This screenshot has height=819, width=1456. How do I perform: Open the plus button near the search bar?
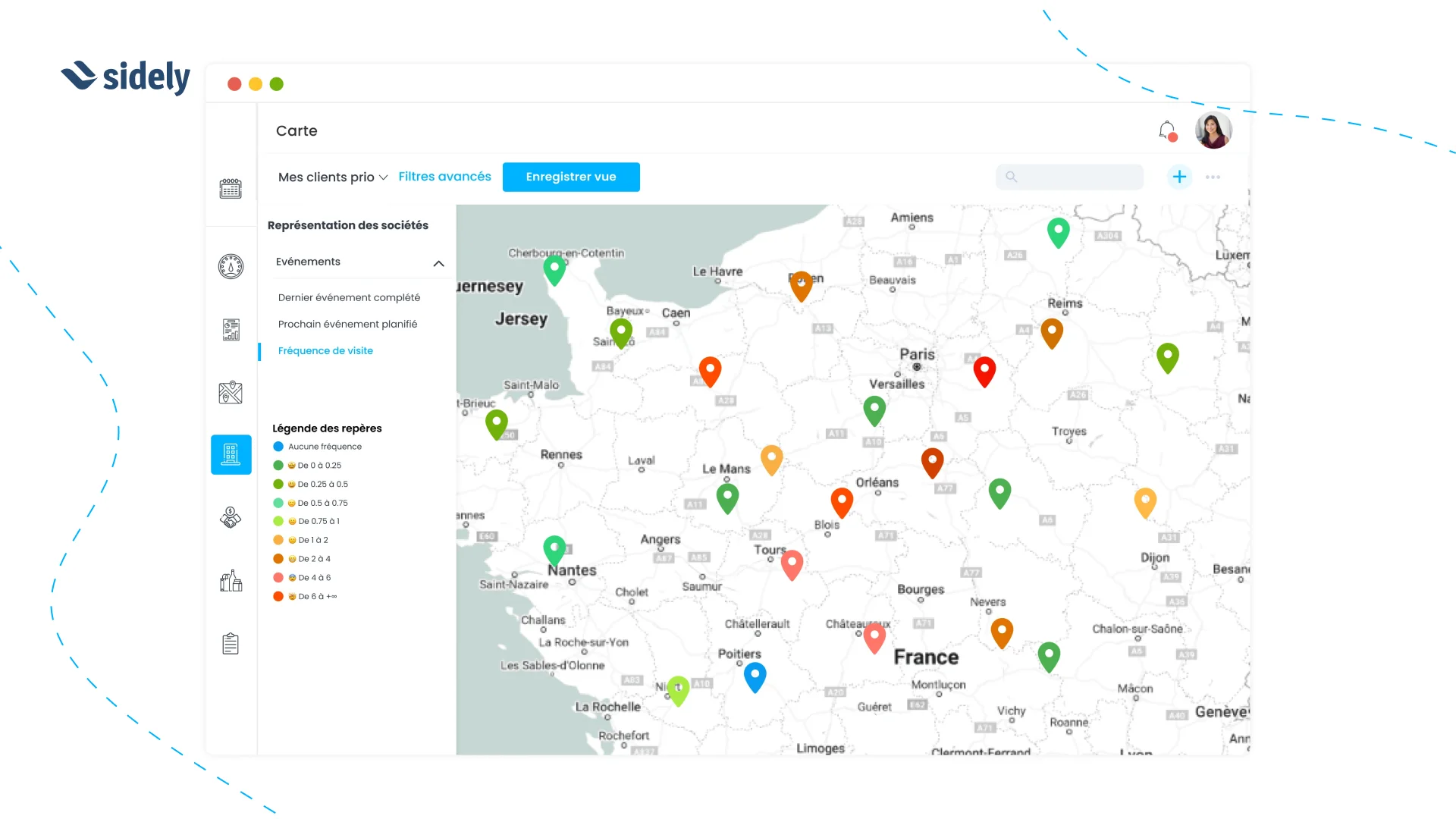pyautogui.click(x=1179, y=177)
